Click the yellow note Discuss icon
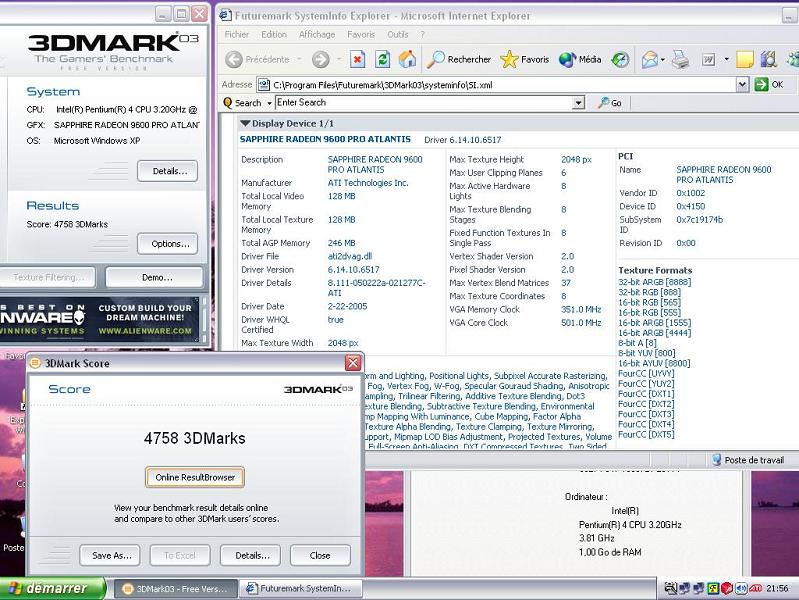 click(744, 60)
